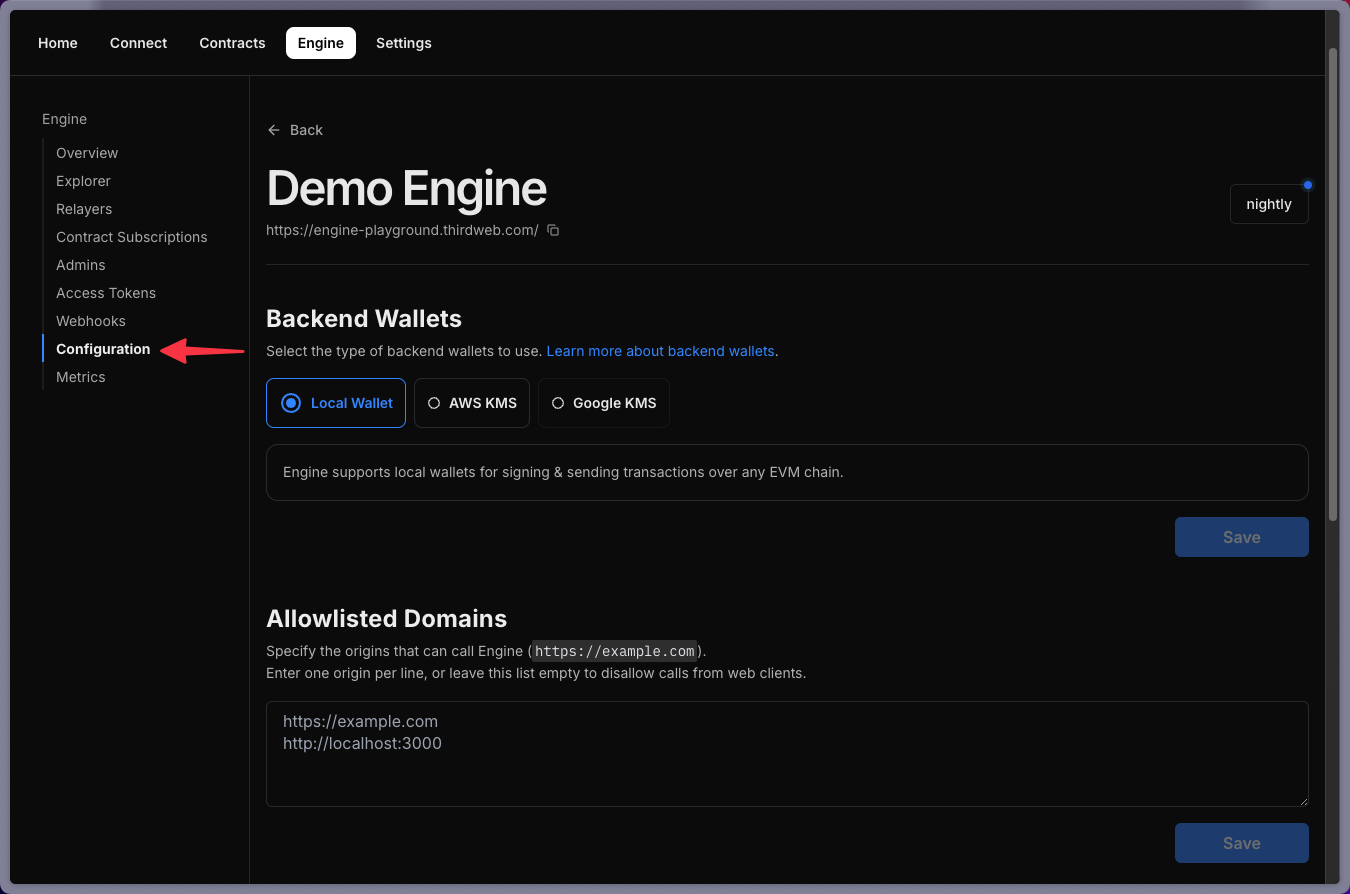The image size is (1350, 894).
Task: Go to the Contracts tab
Action: [232, 43]
